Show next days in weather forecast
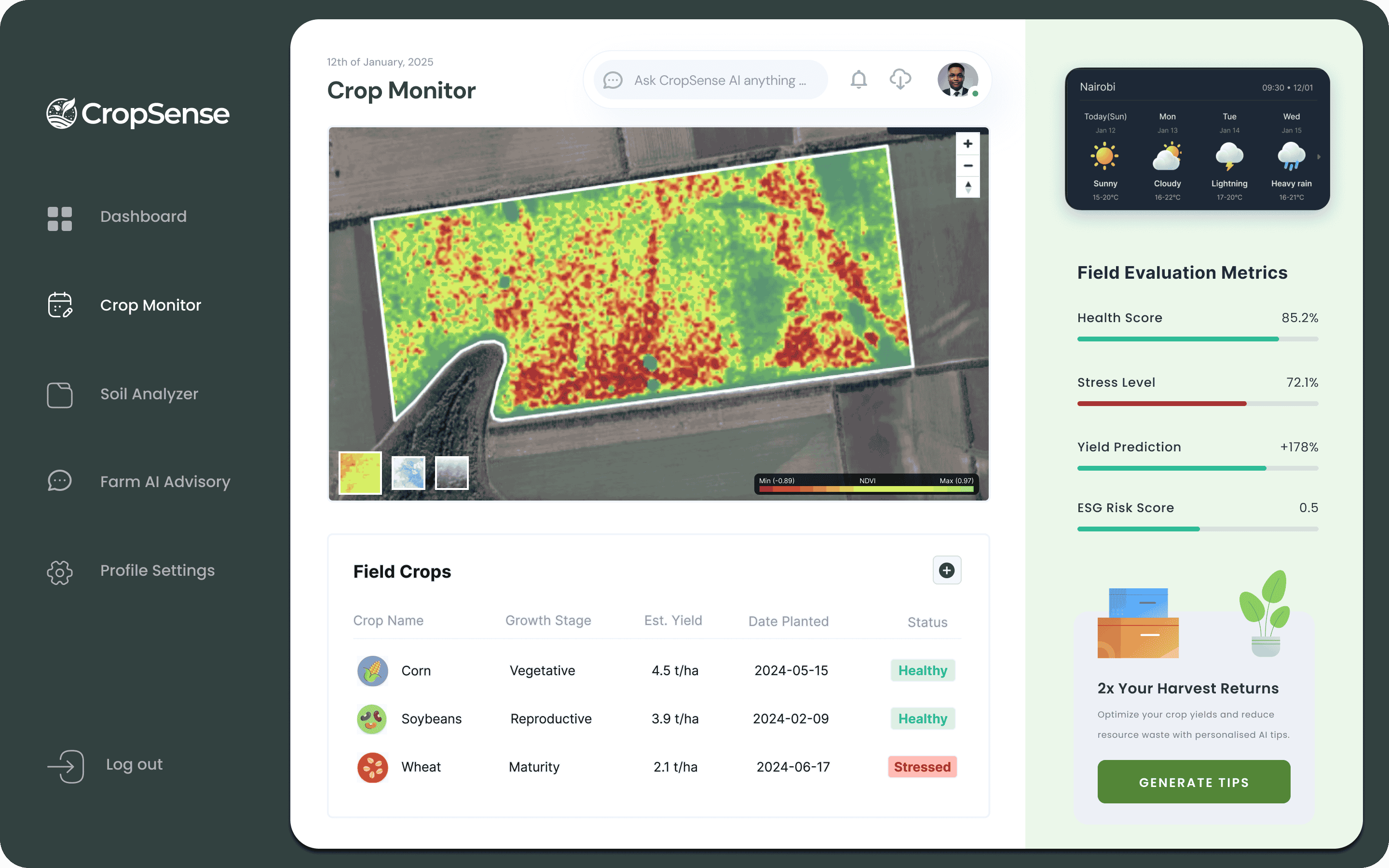1389x868 pixels. click(x=1319, y=157)
